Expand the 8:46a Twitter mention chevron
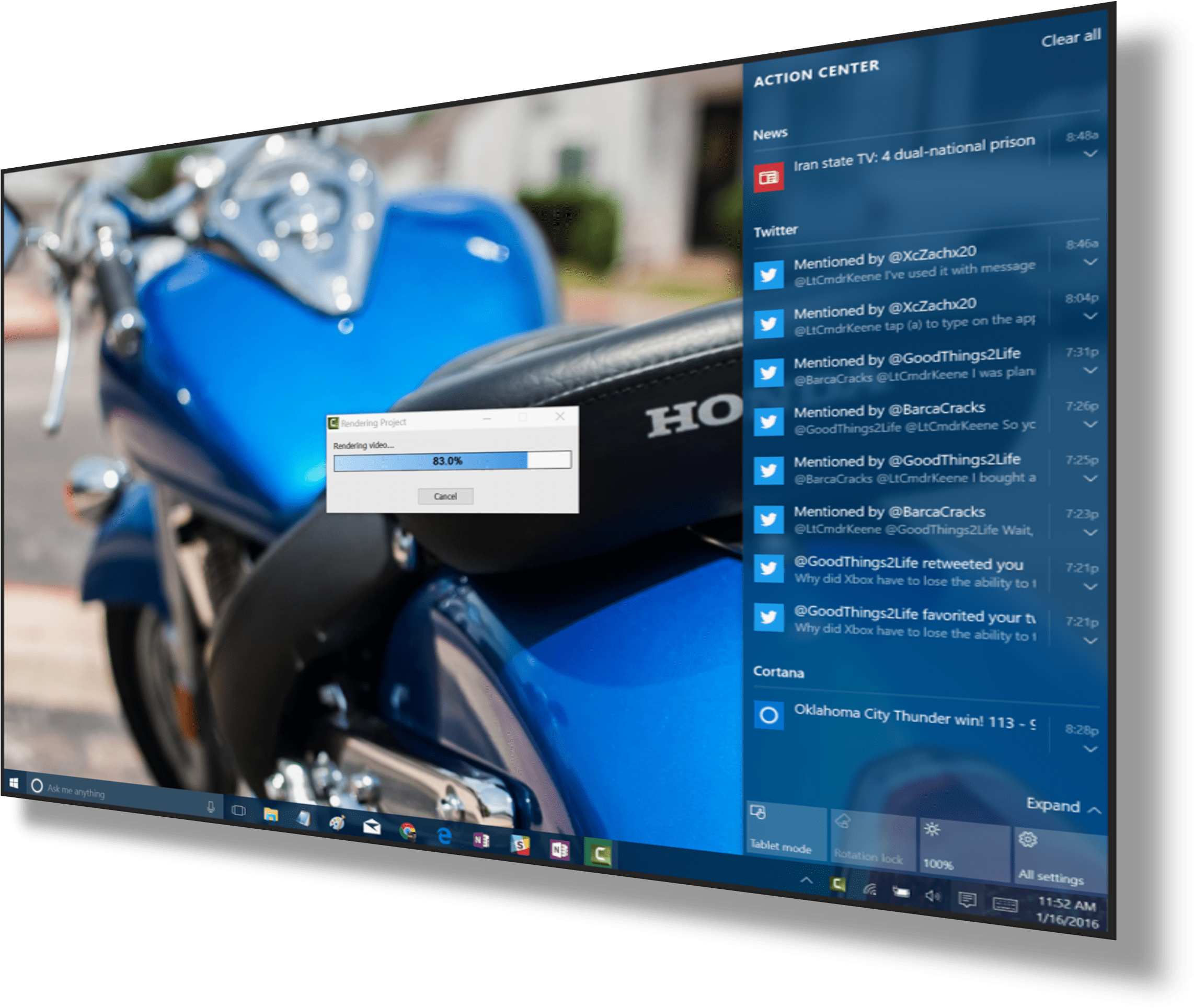The width and height of the screenshot is (1194, 1008). coord(1089,262)
